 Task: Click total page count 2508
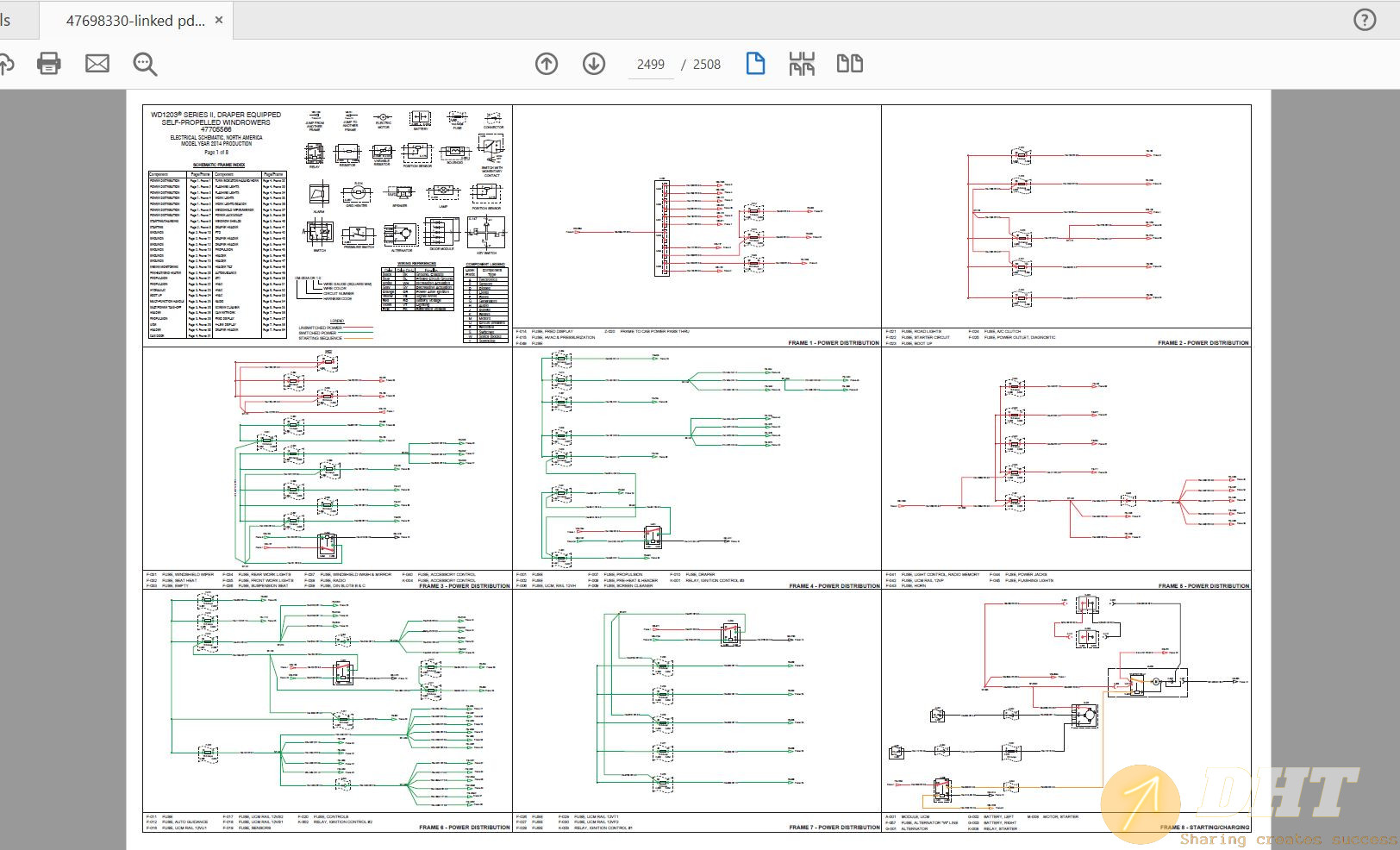[x=707, y=64]
